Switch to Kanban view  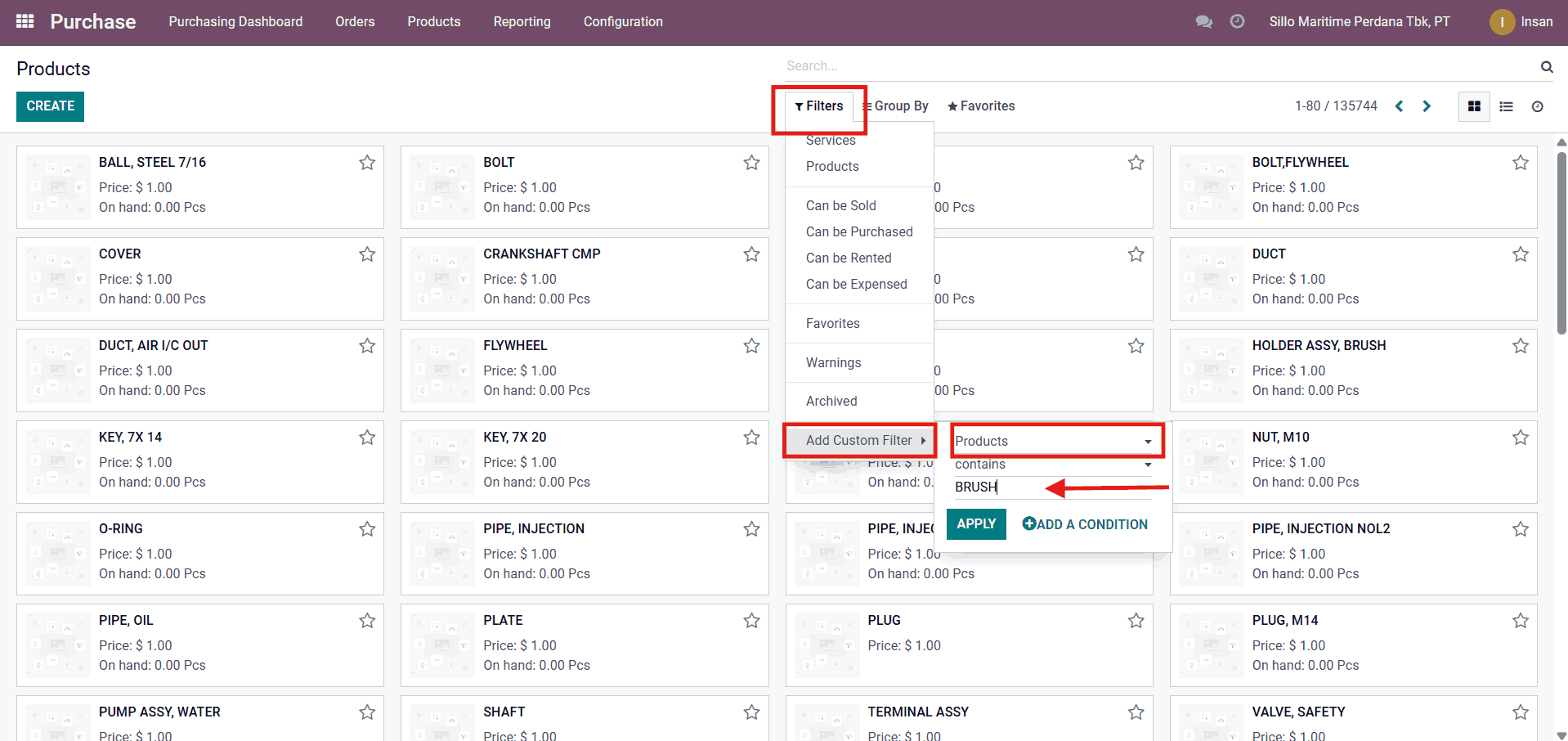(x=1474, y=106)
